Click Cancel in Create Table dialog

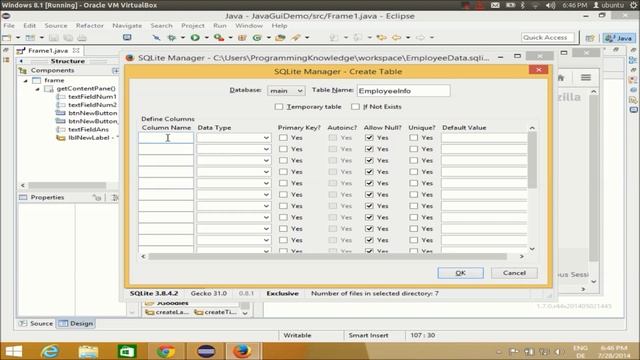514,273
